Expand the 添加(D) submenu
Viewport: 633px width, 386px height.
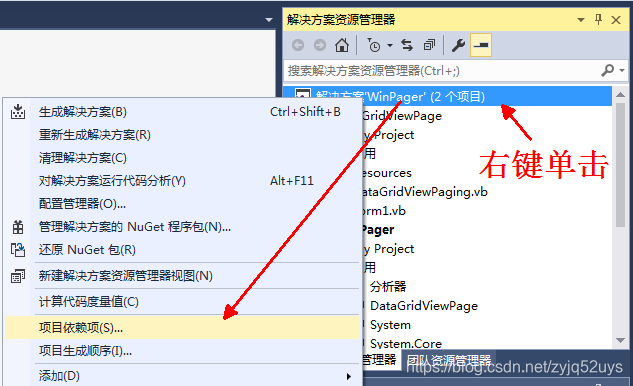tap(182, 376)
